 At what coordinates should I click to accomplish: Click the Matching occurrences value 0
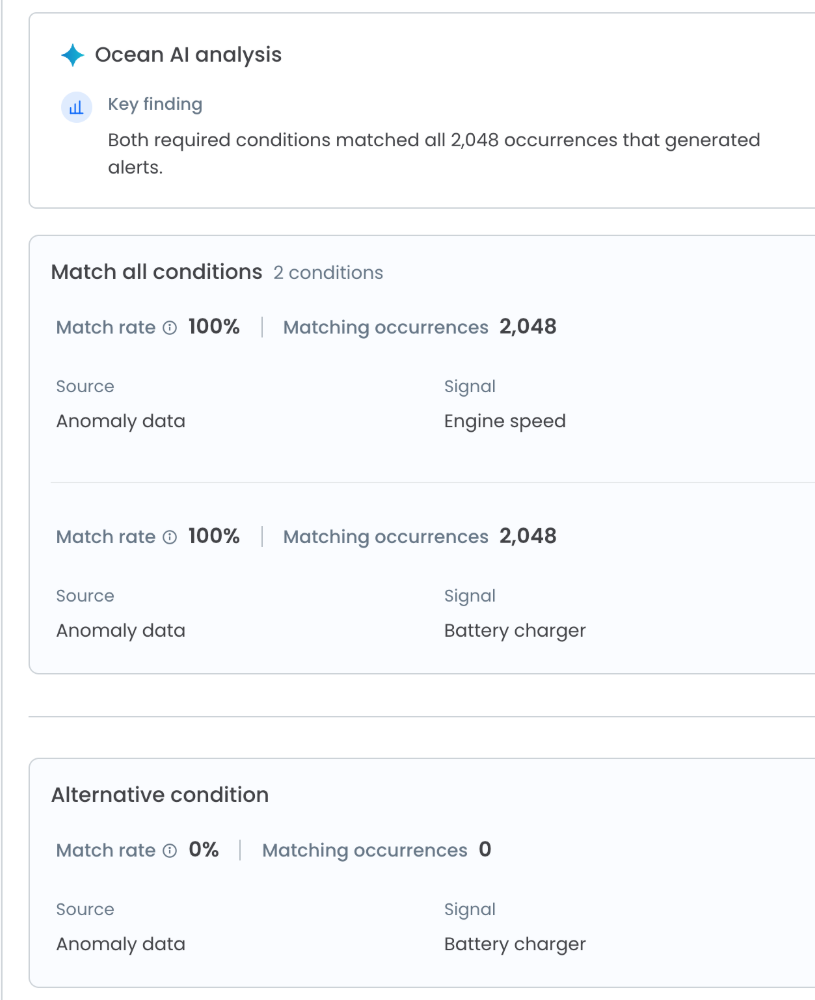tap(485, 850)
